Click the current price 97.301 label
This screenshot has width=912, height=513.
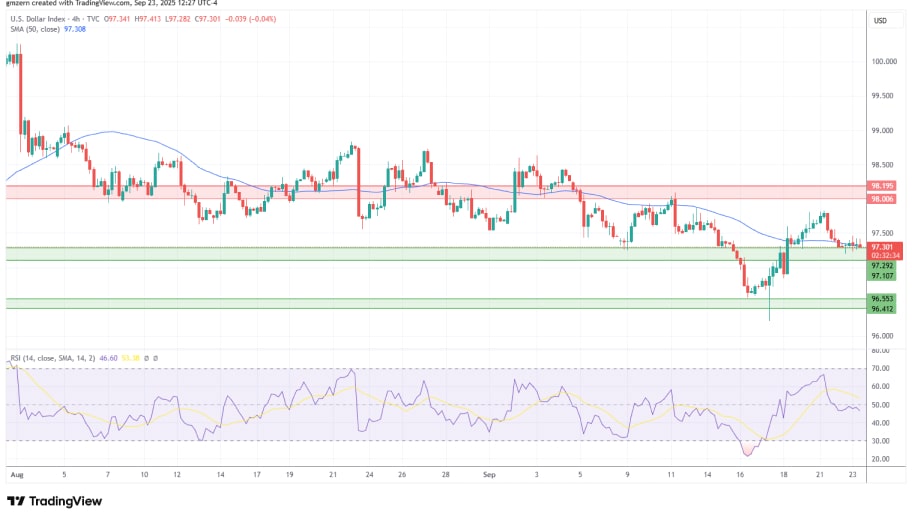[x=882, y=247]
